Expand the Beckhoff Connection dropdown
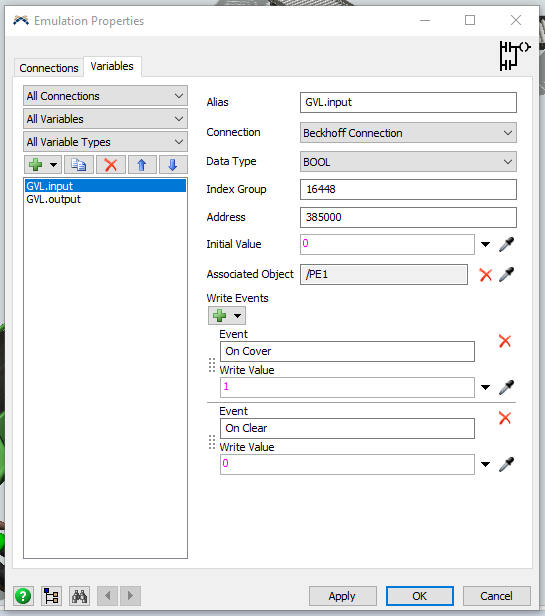 408,133
